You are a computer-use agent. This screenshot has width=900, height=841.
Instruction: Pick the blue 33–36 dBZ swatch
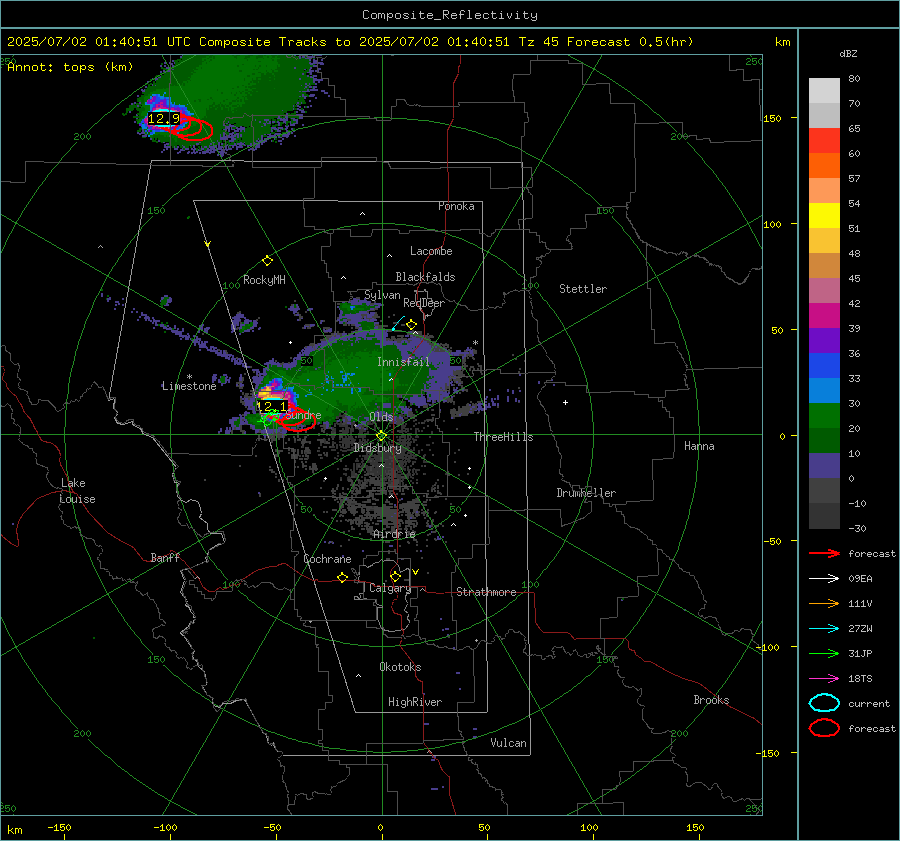(x=824, y=366)
